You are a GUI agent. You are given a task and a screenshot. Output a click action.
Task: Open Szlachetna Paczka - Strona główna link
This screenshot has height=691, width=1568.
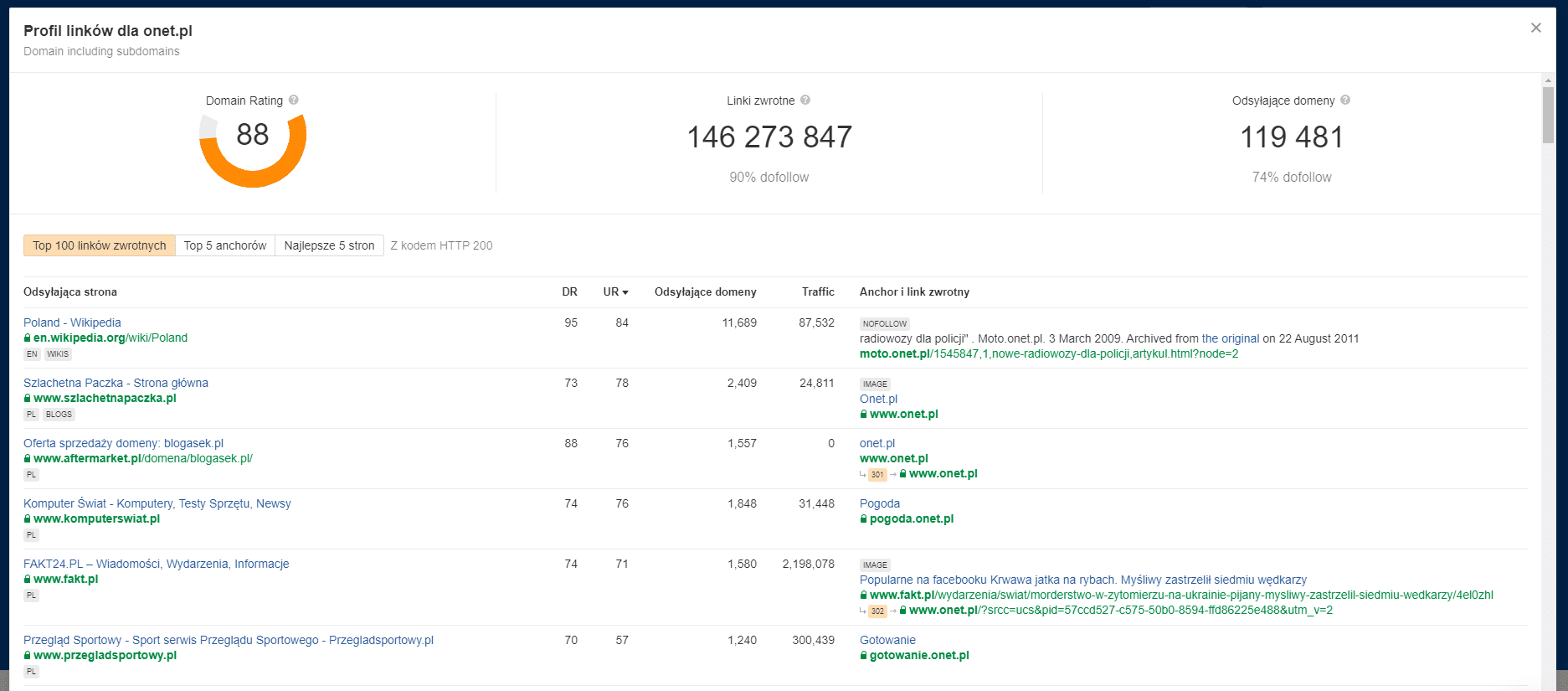pyautogui.click(x=116, y=383)
